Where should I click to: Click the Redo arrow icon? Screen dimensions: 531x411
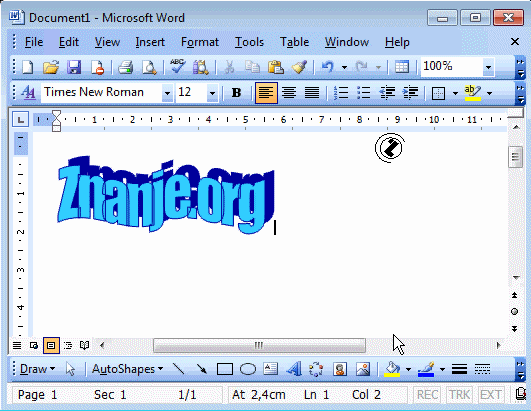[x=362, y=66]
